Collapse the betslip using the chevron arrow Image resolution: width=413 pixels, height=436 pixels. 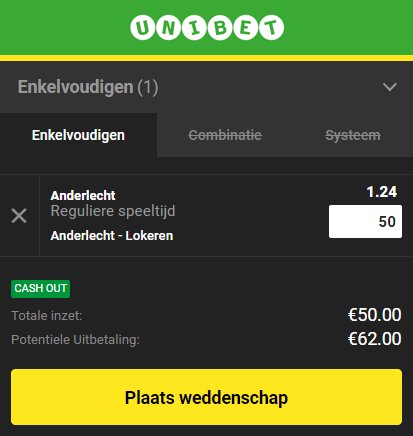click(389, 87)
